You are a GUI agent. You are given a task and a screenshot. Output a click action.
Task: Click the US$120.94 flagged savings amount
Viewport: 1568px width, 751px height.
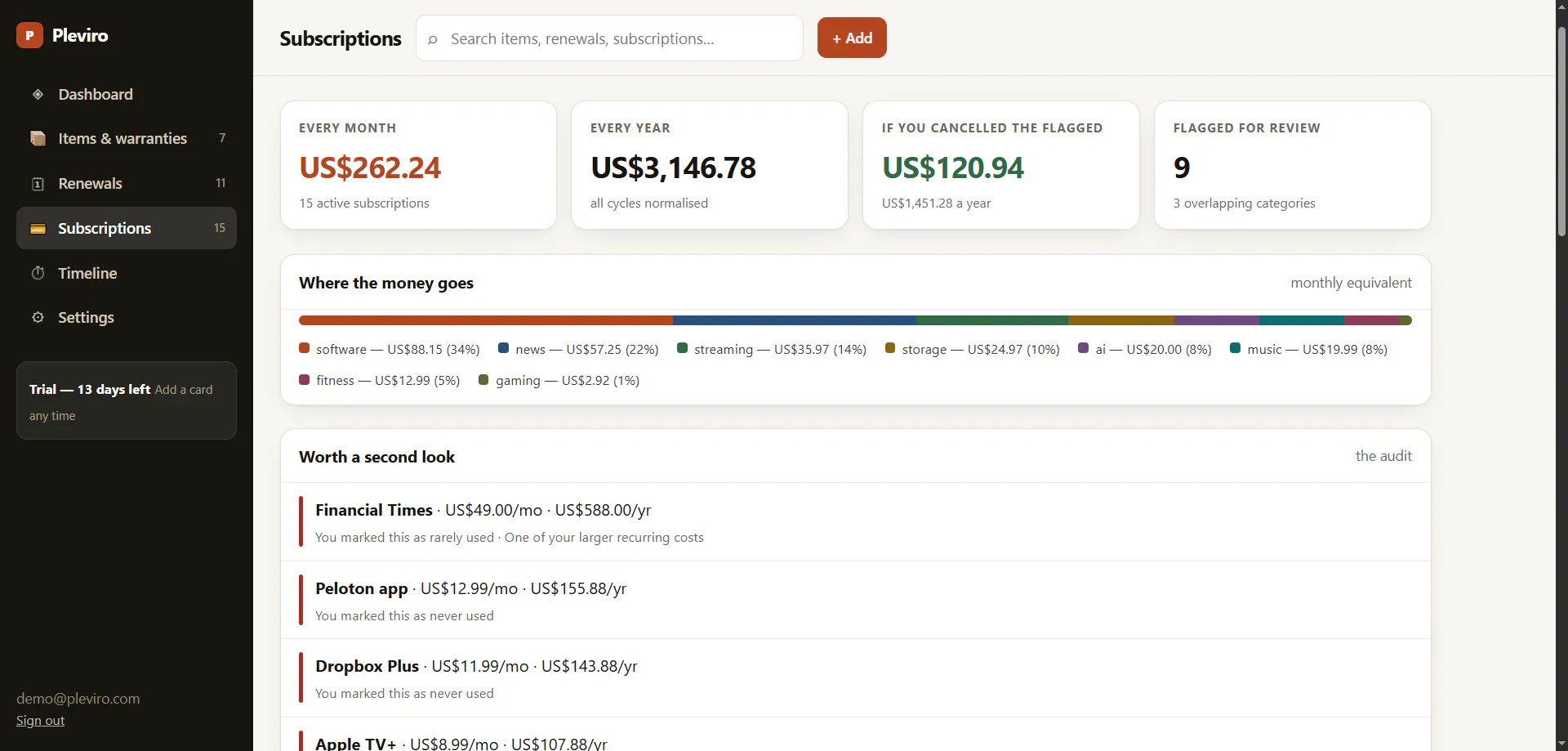953,168
